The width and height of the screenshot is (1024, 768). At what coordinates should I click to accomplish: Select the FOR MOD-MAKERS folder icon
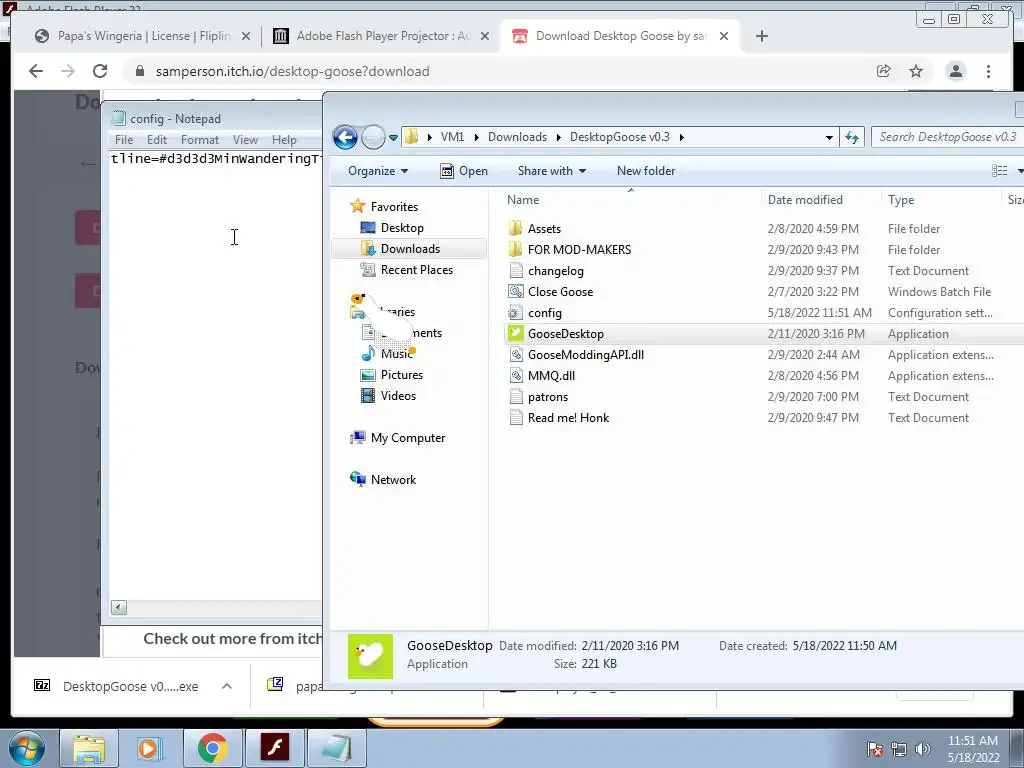click(515, 249)
